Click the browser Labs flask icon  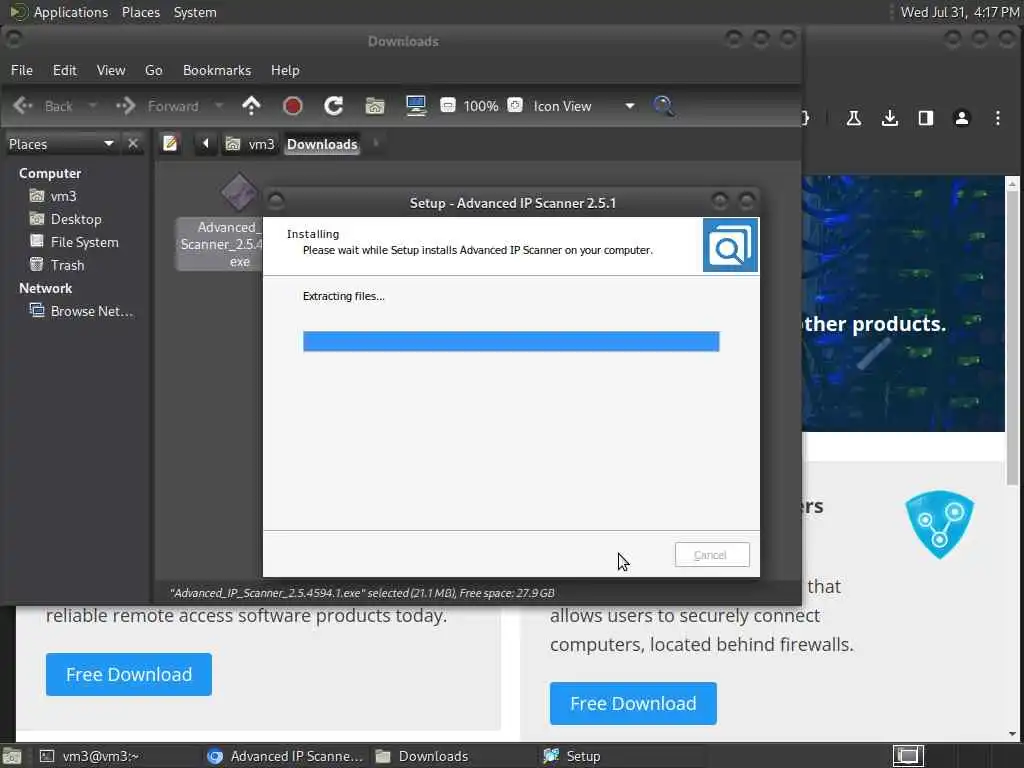tap(854, 118)
